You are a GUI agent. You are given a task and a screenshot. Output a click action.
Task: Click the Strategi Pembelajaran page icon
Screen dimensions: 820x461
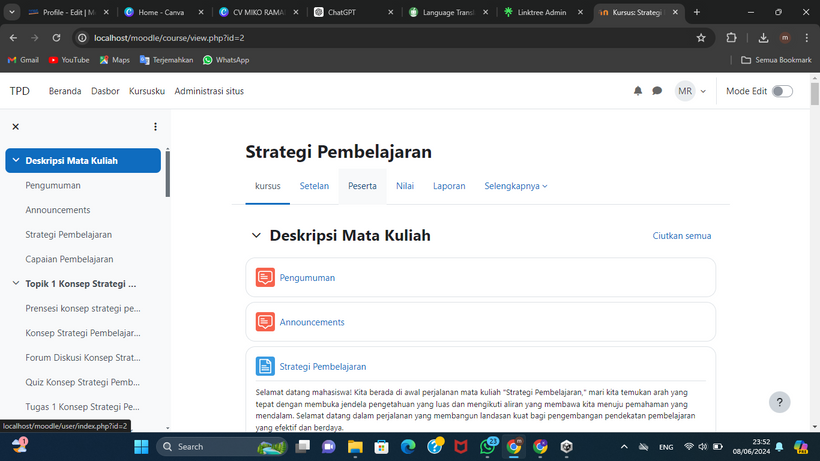tap(265, 366)
